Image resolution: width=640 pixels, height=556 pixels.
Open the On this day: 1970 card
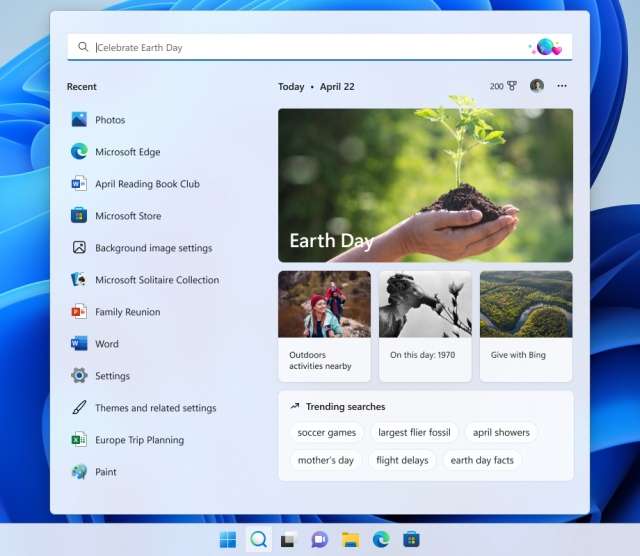tap(425, 326)
